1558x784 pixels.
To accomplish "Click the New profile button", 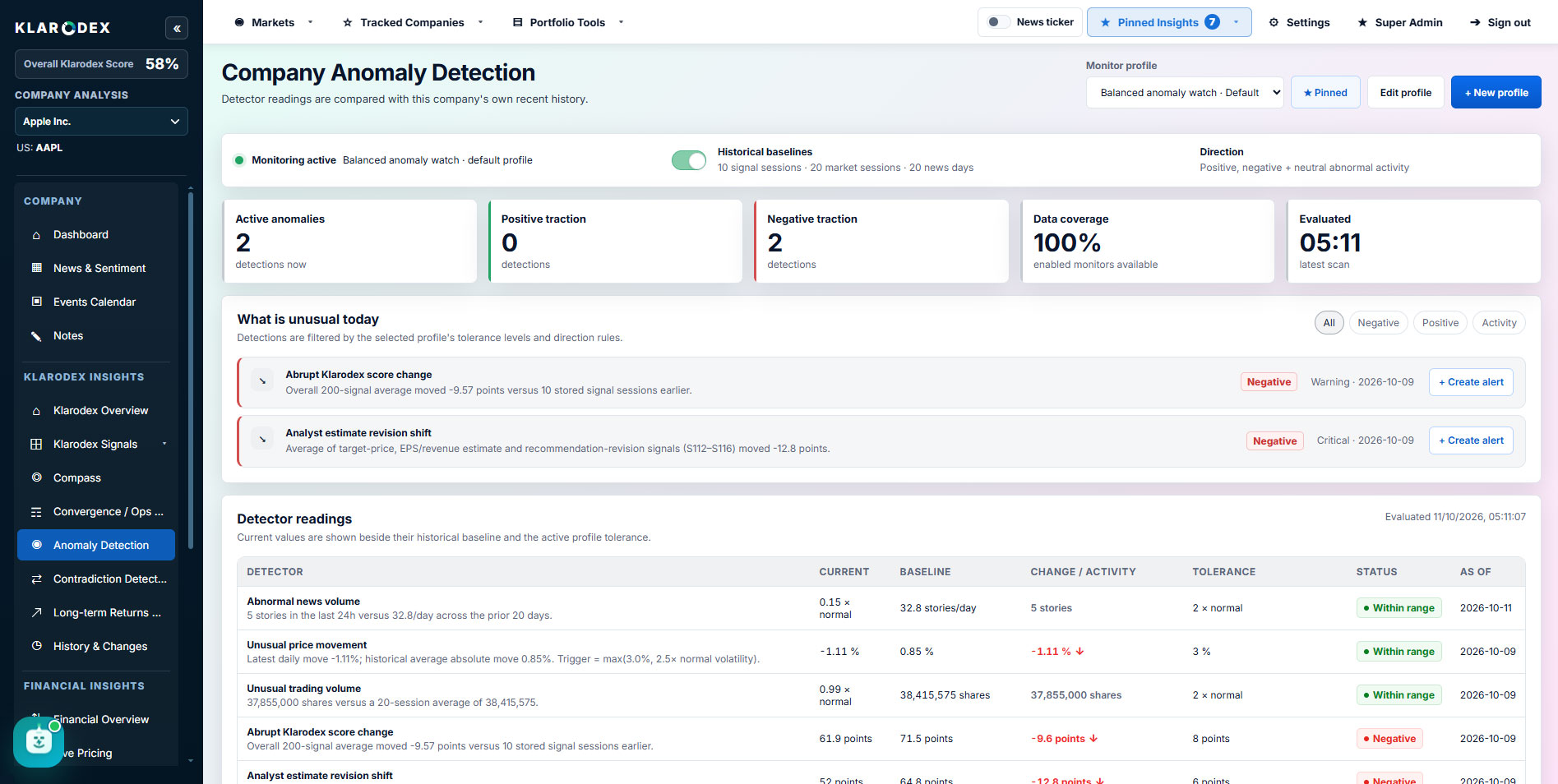I will point(1496,93).
